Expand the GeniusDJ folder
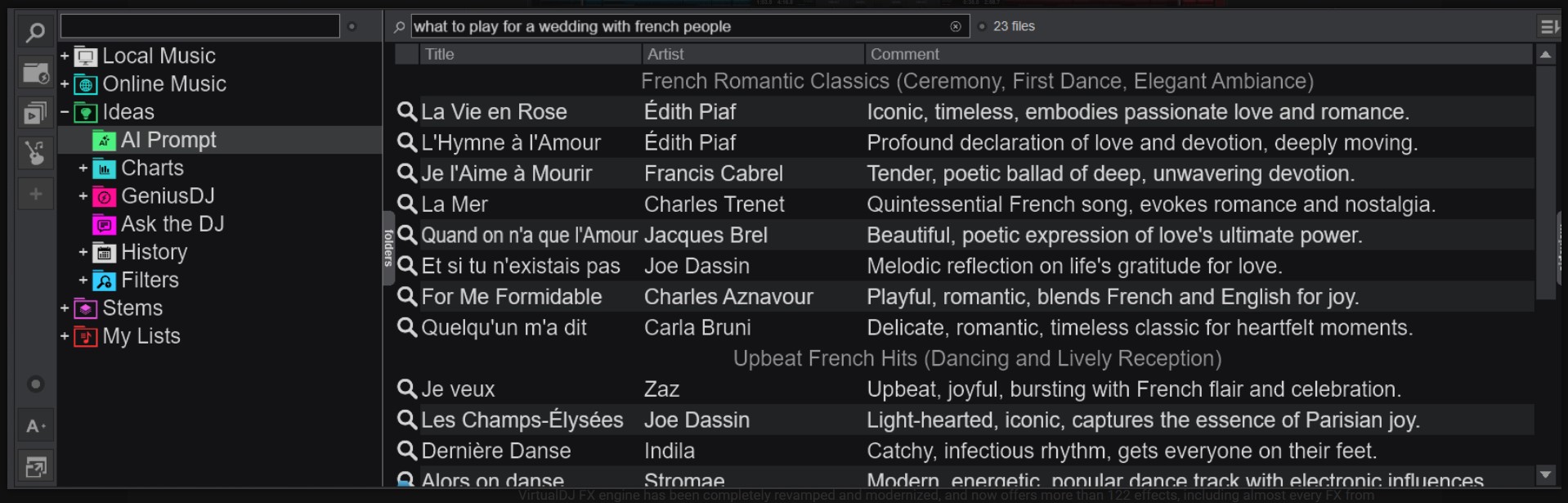 [x=83, y=196]
